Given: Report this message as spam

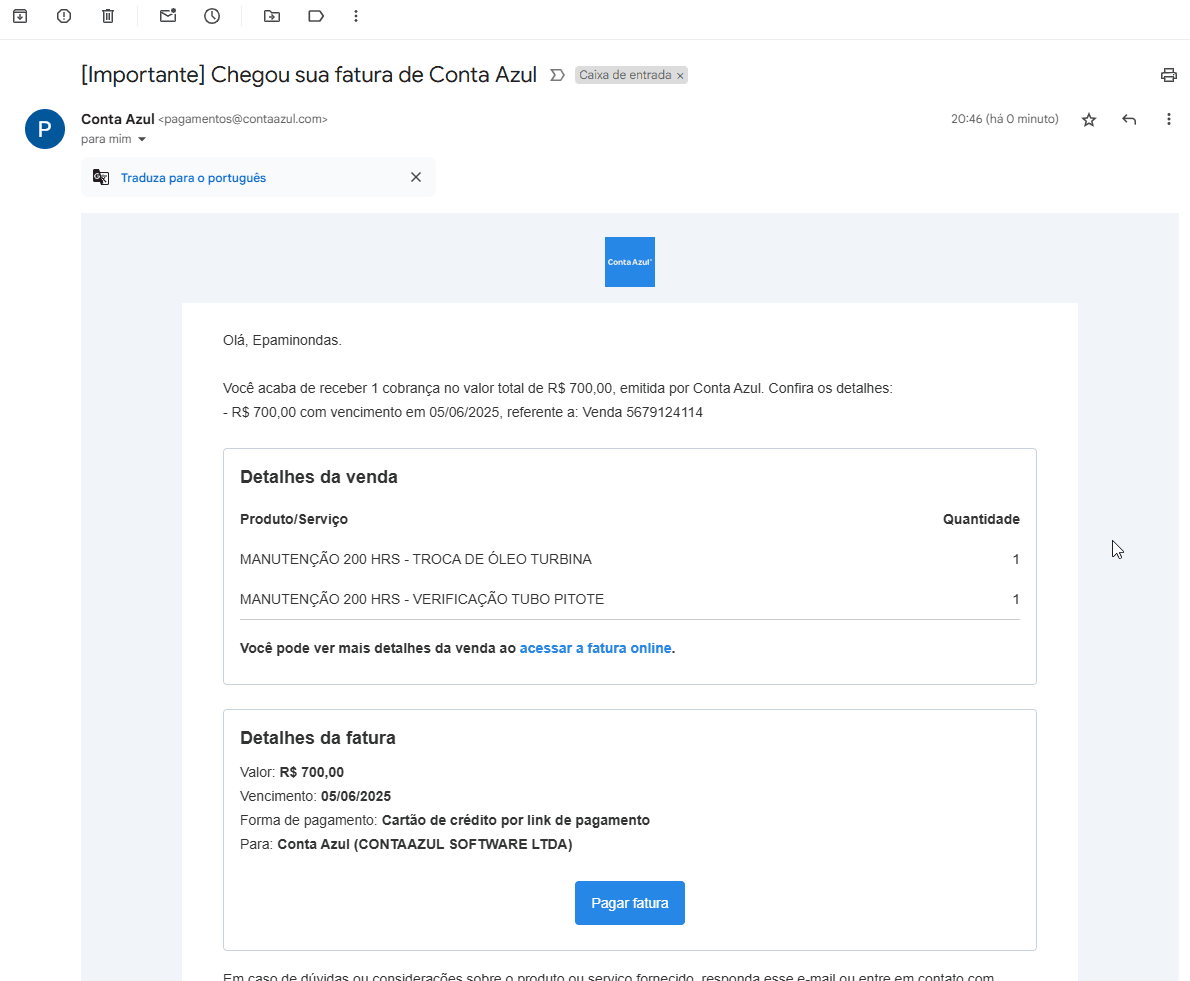Looking at the screenshot, I should tap(63, 16).
